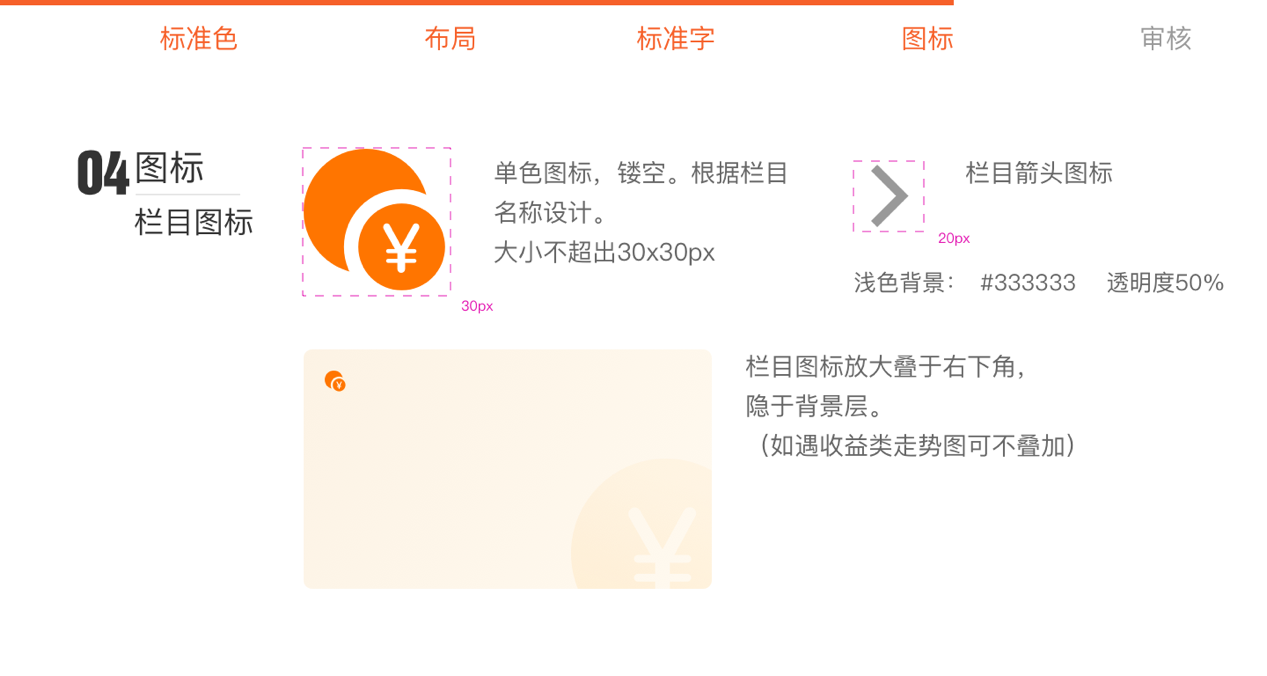Select the 标准字 tab
The width and height of the screenshot is (1267, 676).
pos(676,39)
